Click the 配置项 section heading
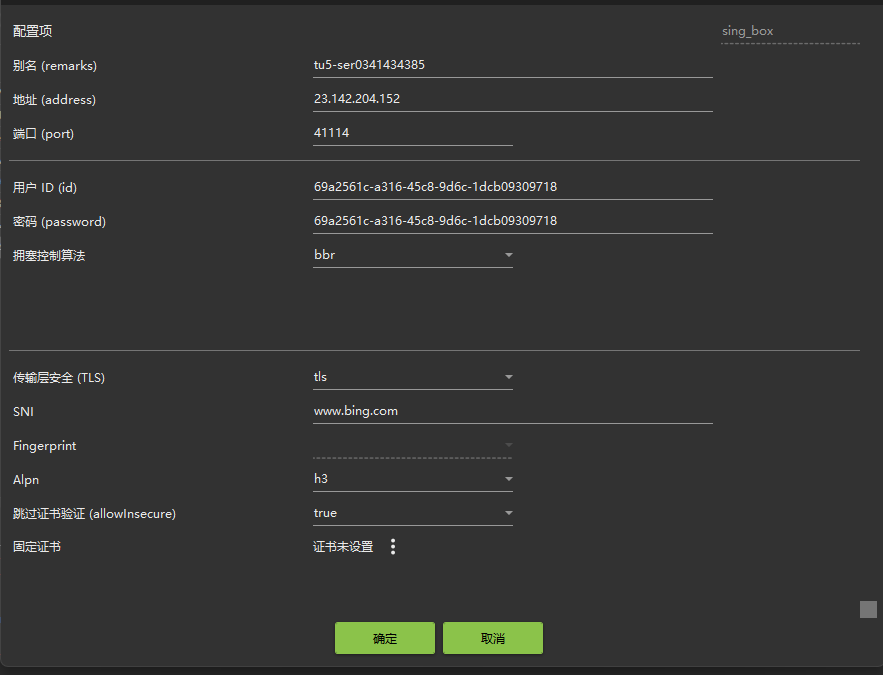883x675 pixels. point(33,32)
